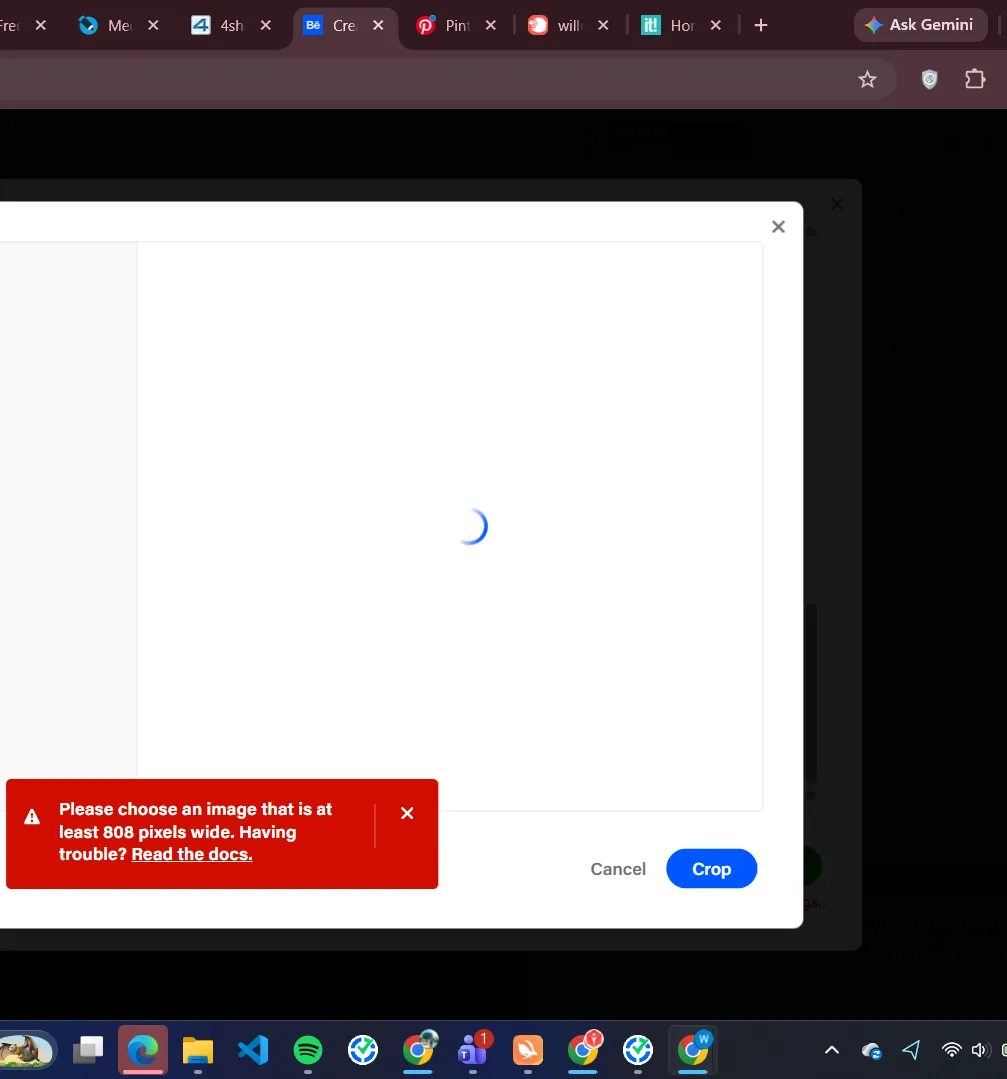Open Microsoft Teams from the taskbar
Screen dimensions: 1007x1079
(x=472, y=1049)
